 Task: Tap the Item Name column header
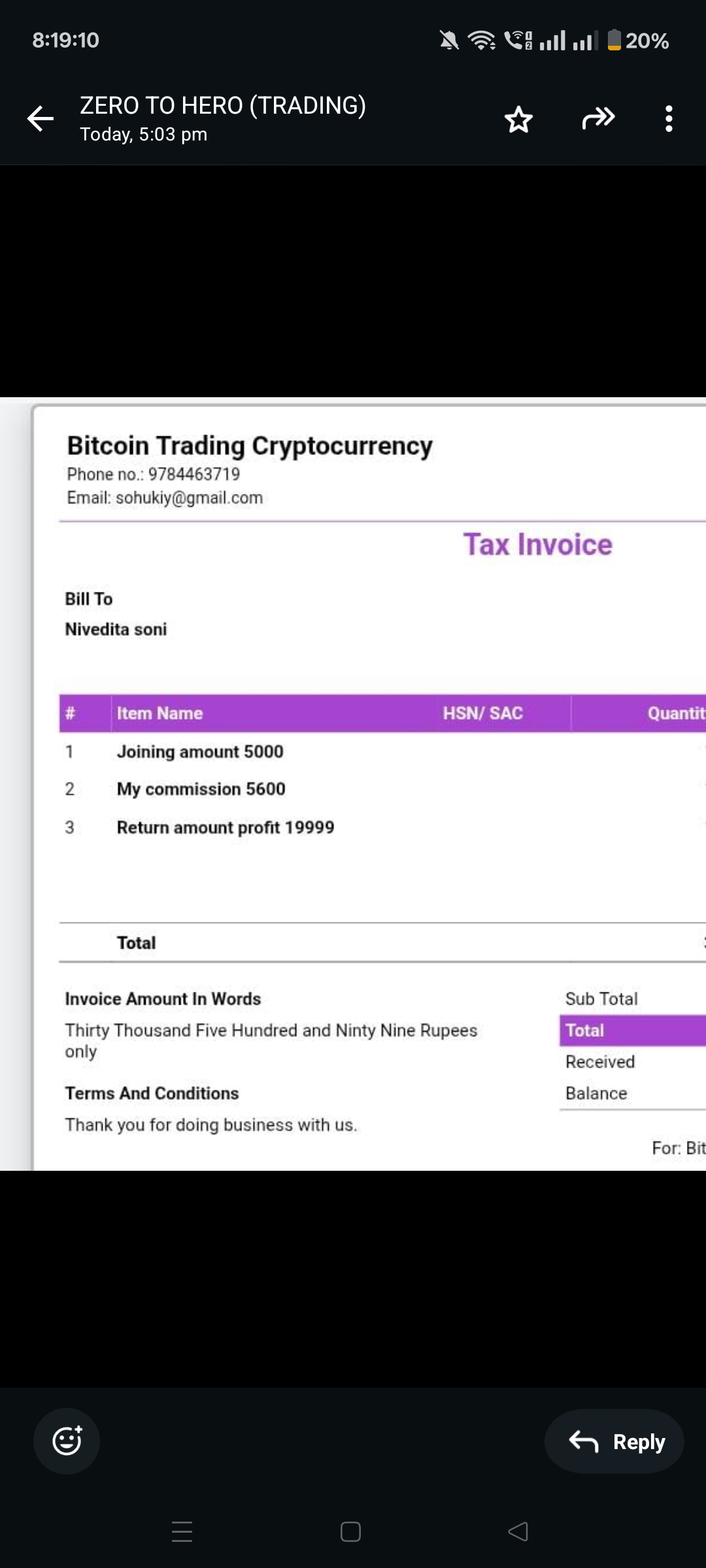(x=160, y=713)
